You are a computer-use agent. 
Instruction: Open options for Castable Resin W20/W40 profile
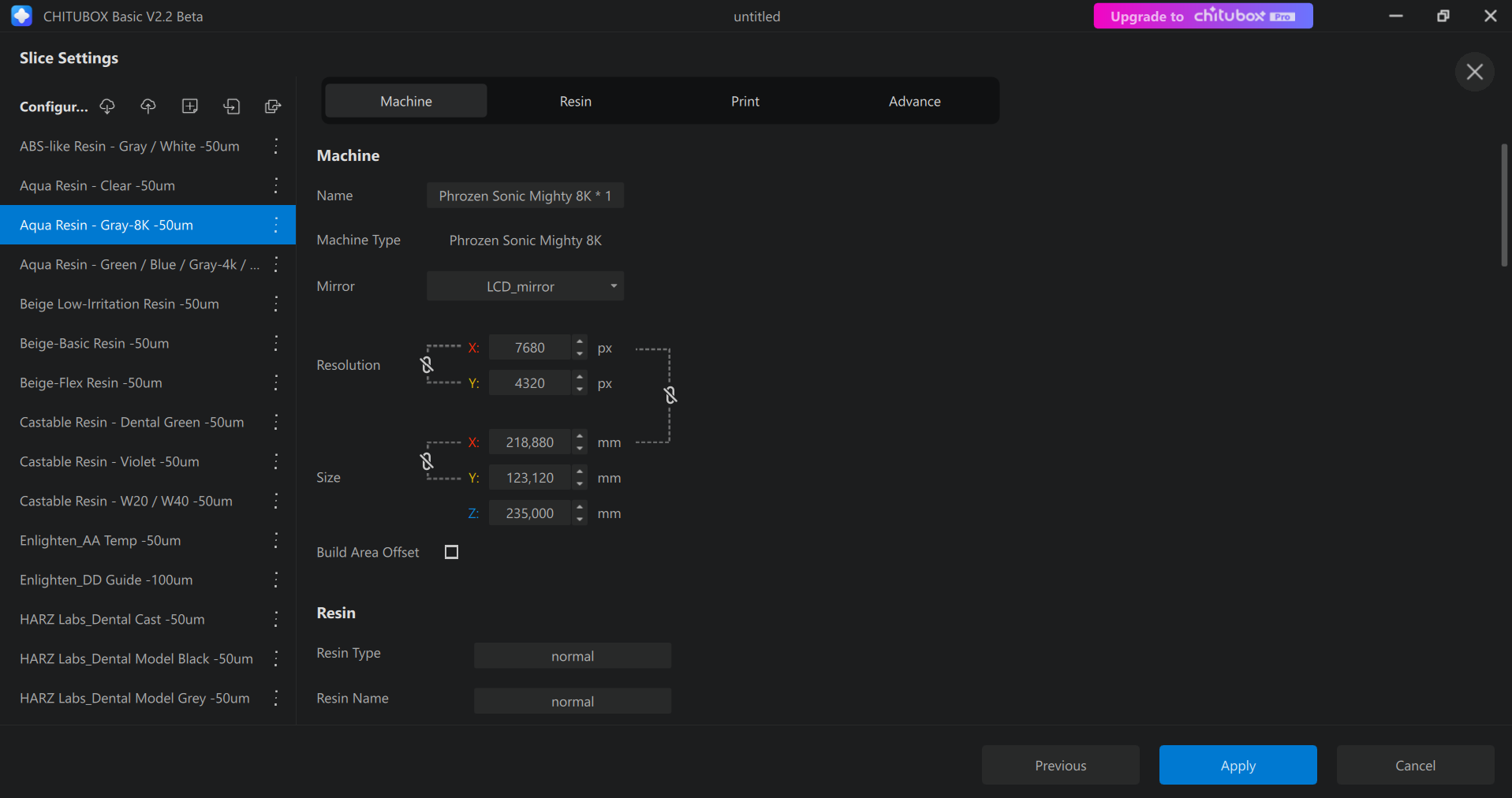pyautogui.click(x=276, y=501)
